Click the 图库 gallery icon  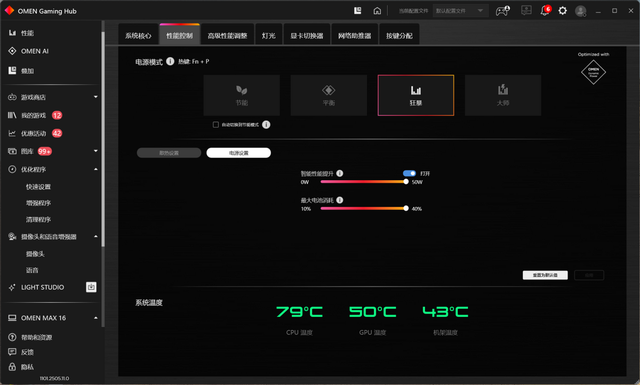point(12,151)
